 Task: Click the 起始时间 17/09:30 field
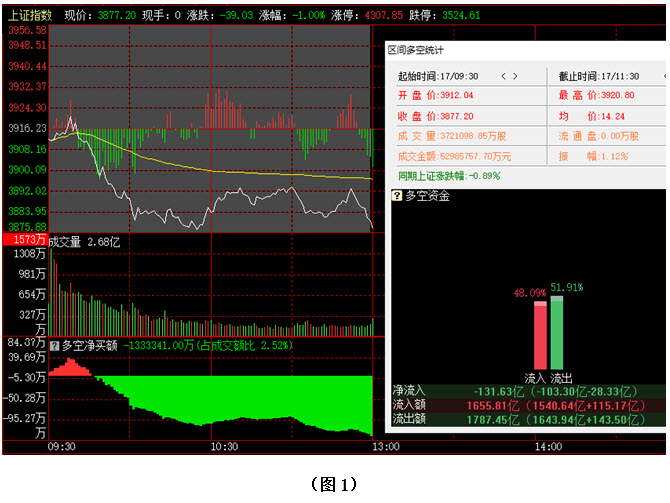tap(438, 76)
